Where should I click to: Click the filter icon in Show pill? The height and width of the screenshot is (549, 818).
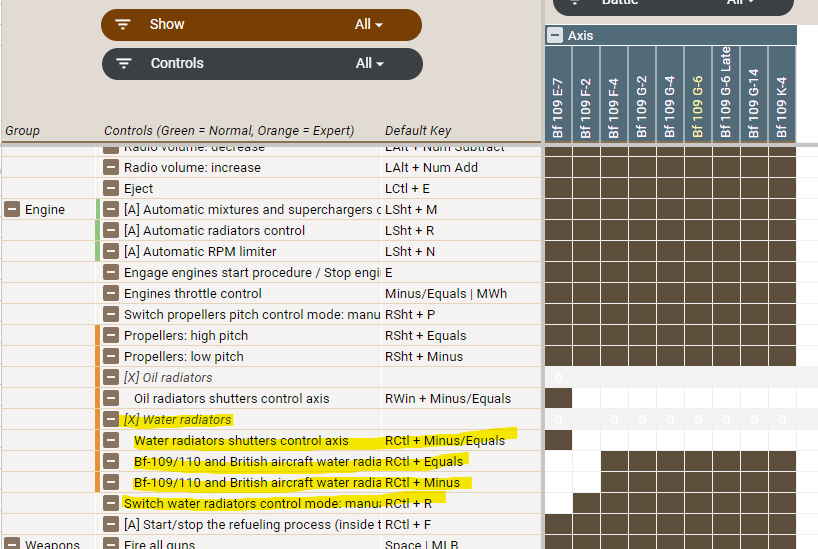123,25
